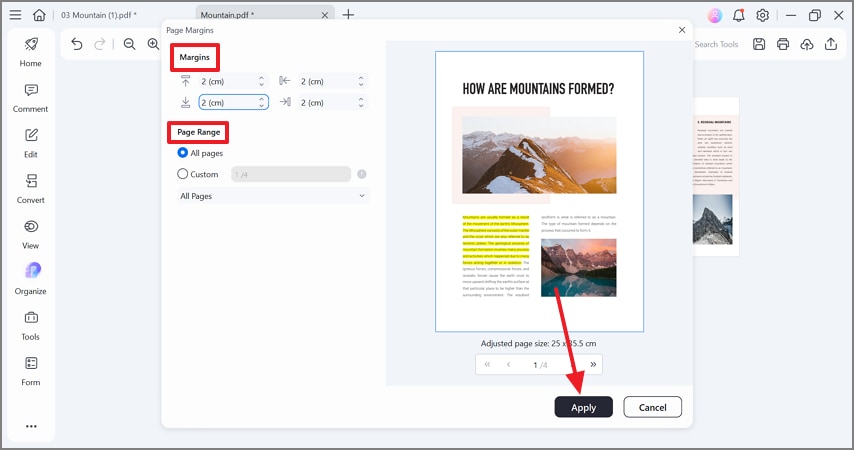854x450 pixels.
Task: Redo the last action
Action: point(100,44)
